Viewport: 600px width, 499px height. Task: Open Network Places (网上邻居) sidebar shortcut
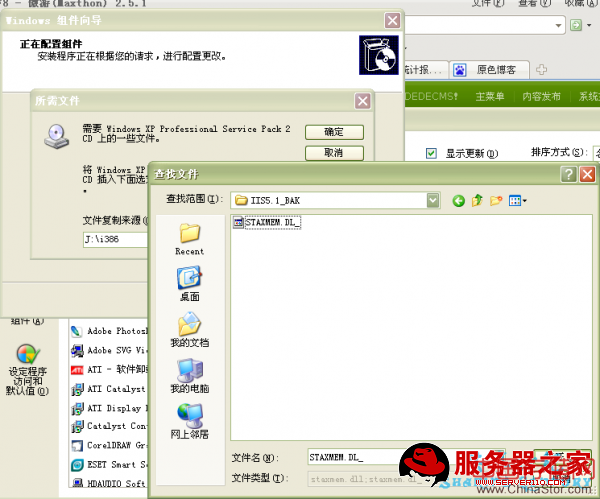tap(189, 421)
